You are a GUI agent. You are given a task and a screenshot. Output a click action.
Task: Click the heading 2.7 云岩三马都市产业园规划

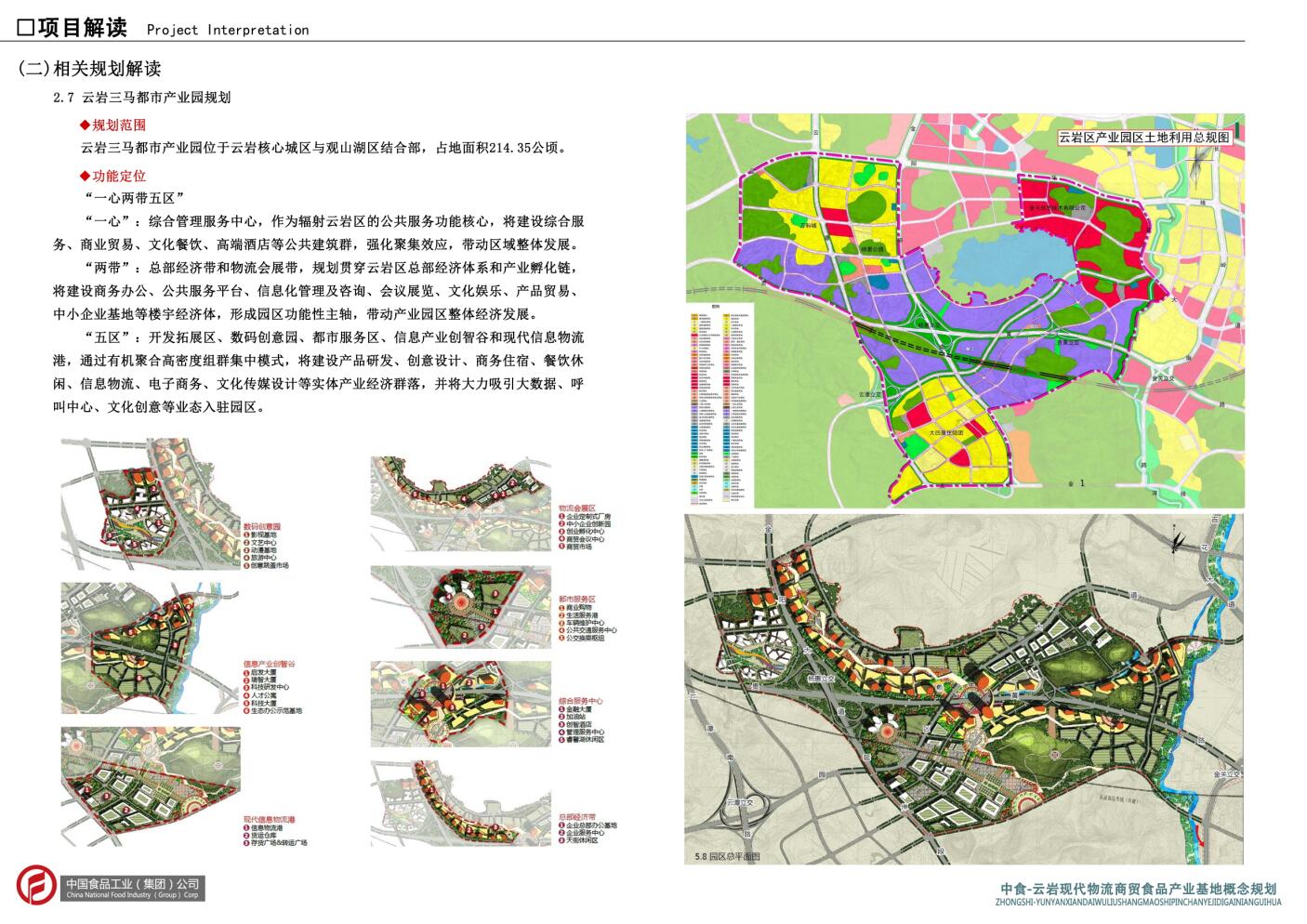(x=141, y=97)
